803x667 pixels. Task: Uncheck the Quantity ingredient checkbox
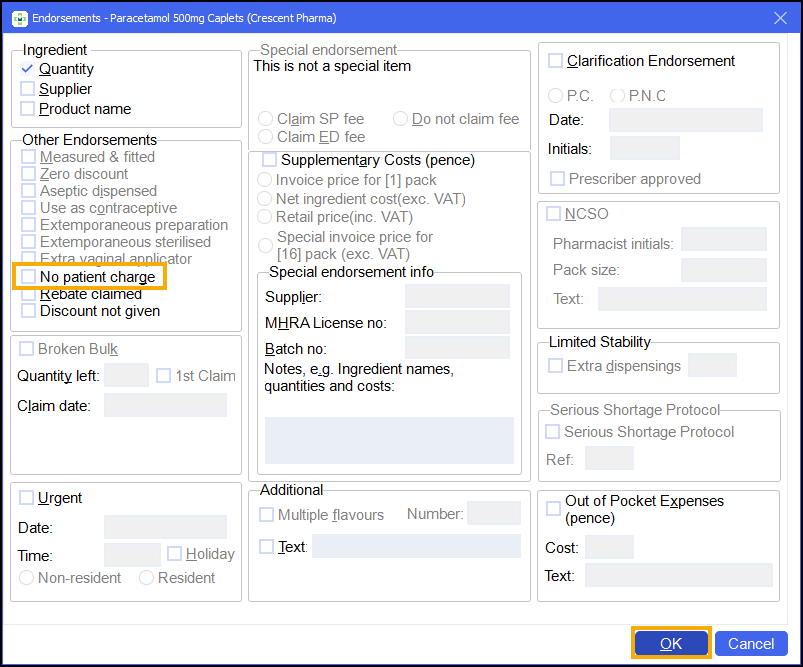coord(28,69)
